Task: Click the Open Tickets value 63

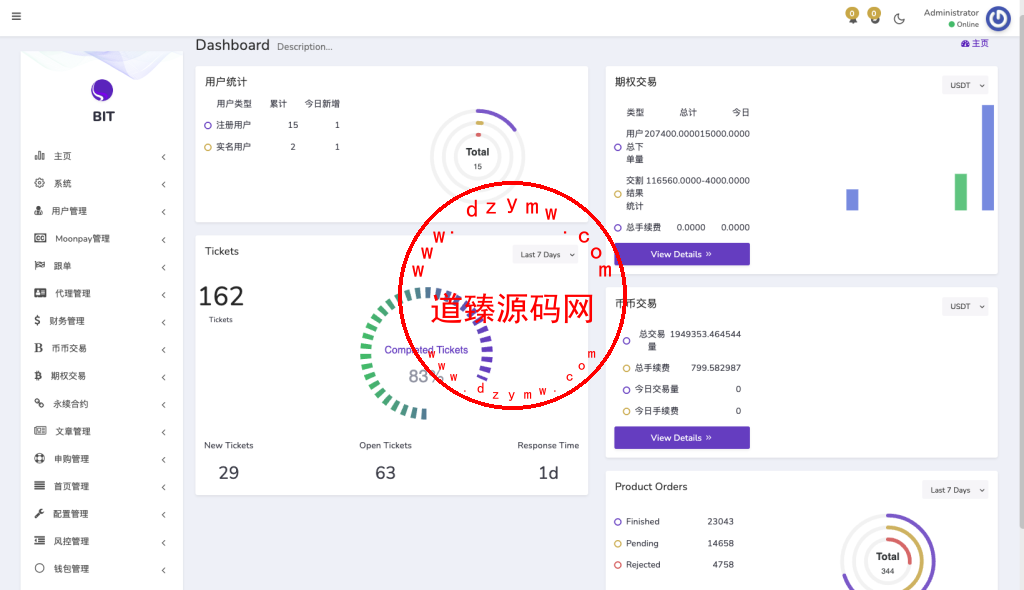Action: coord(385,472)
